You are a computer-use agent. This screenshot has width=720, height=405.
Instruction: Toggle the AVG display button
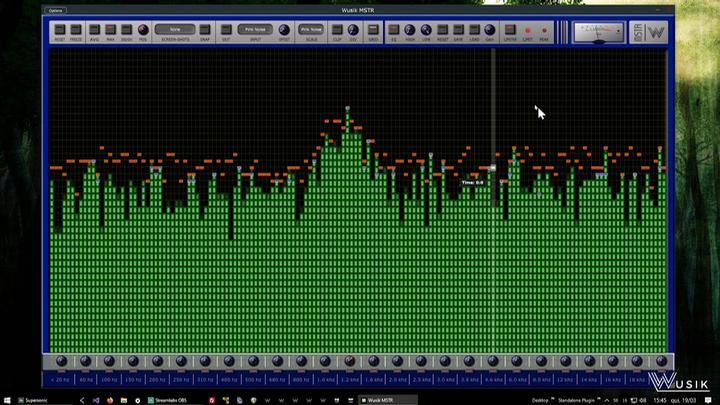coord(94,30)
